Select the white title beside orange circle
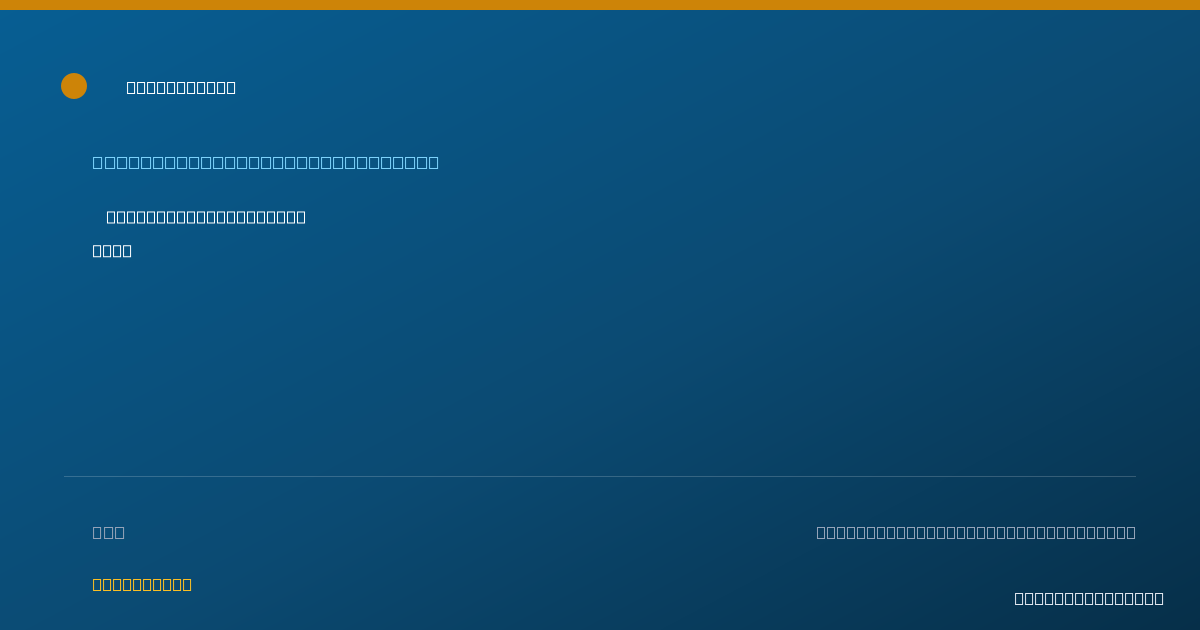1200x630 pixels. click(x=181, y=87)
